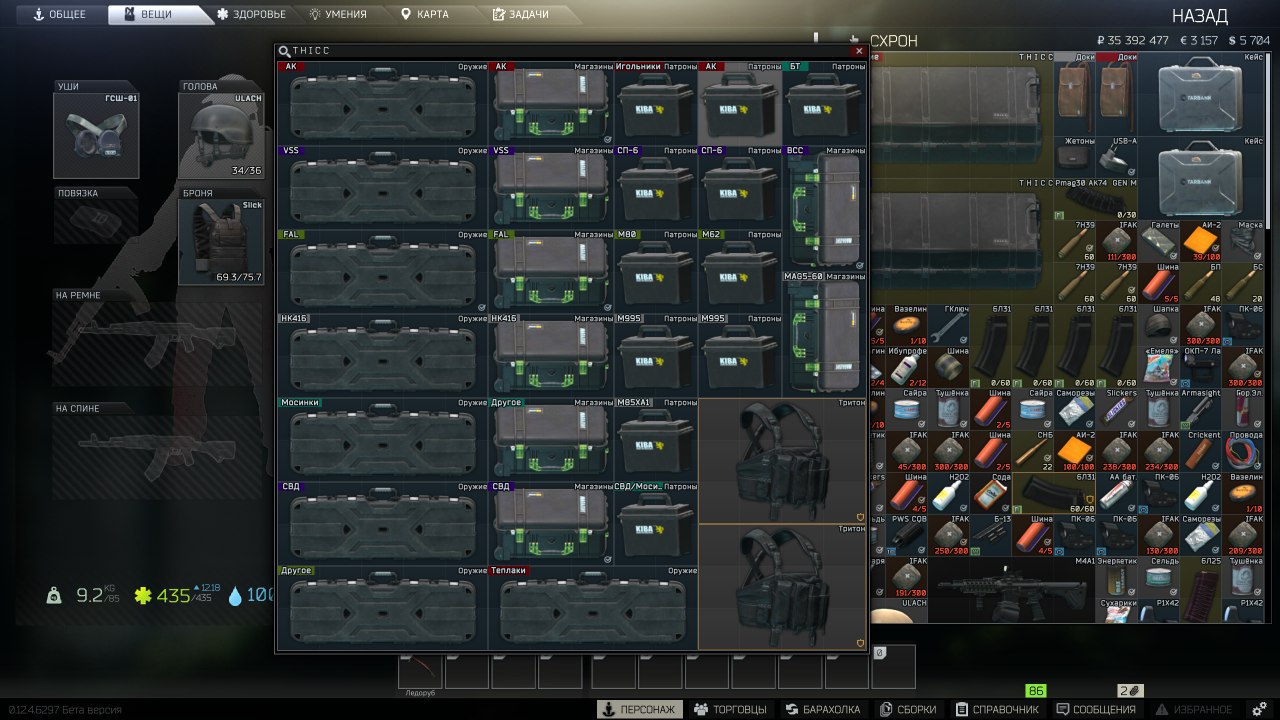Select the Энергетик drink in stash
The width and height of the screenshot is (1280, 720).
(x=1117, y=578)
